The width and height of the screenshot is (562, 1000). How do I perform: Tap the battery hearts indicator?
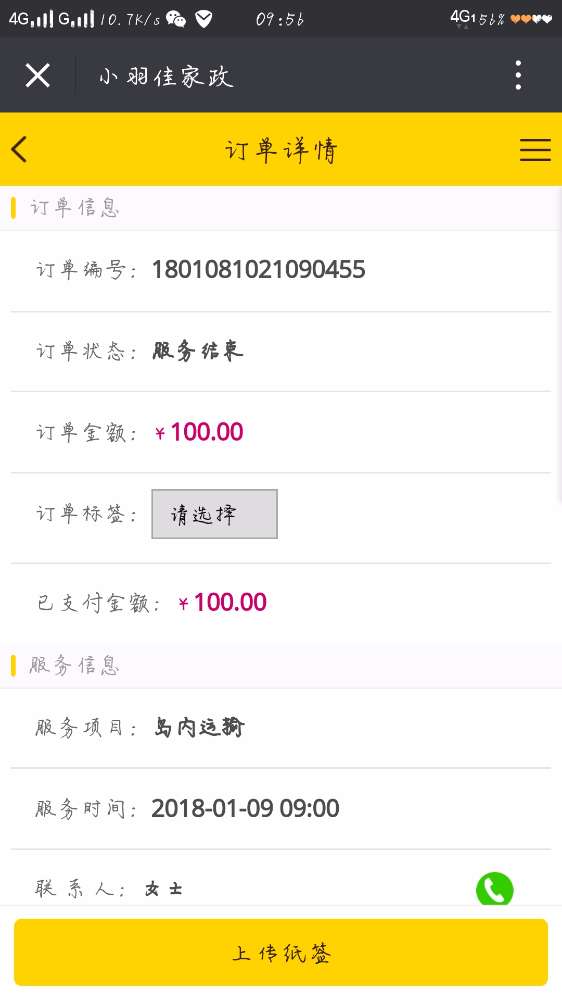tap(531, 19)
